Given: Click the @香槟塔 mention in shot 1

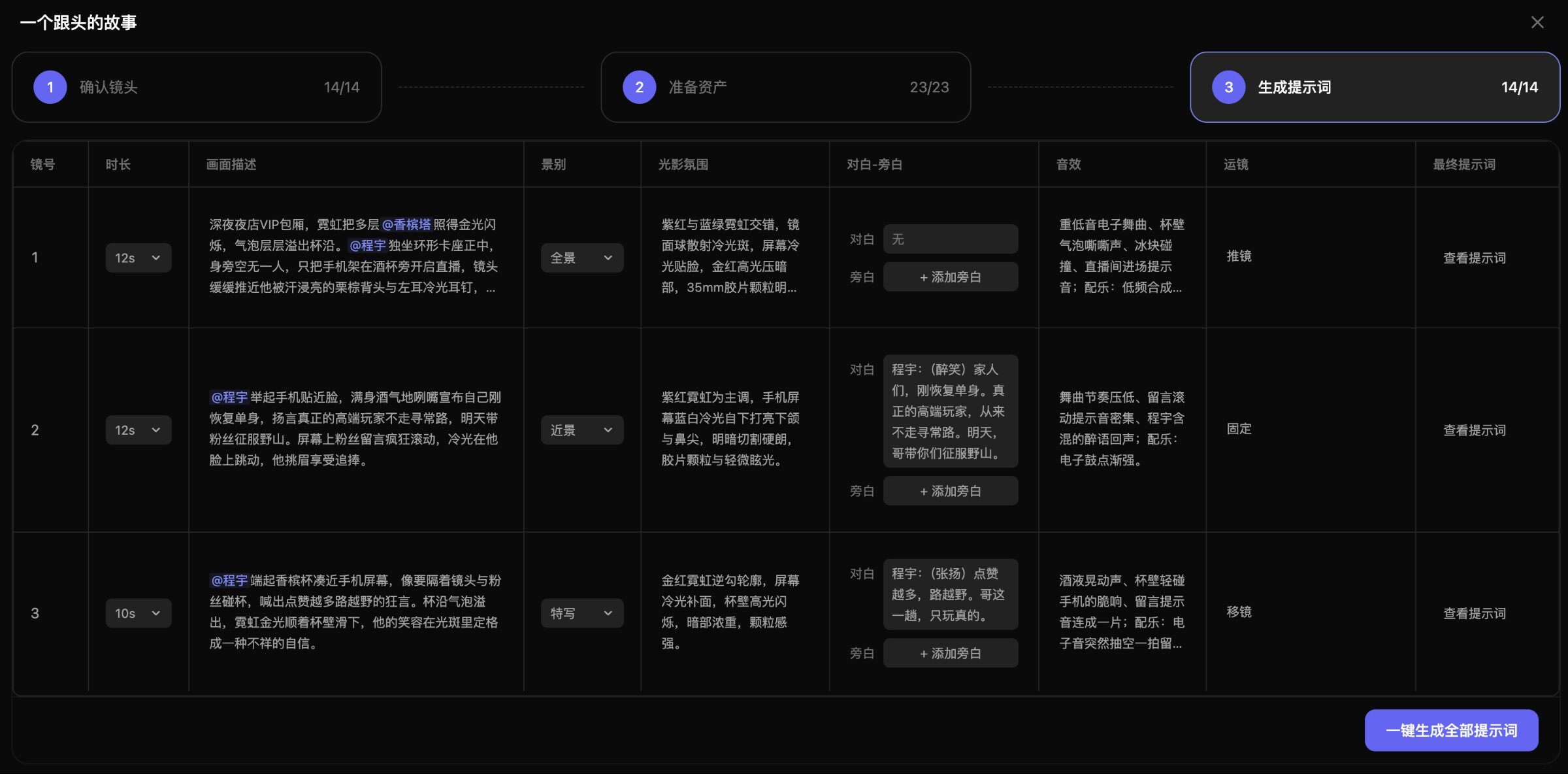Looking at the screenshot, I should pos(406,225).
